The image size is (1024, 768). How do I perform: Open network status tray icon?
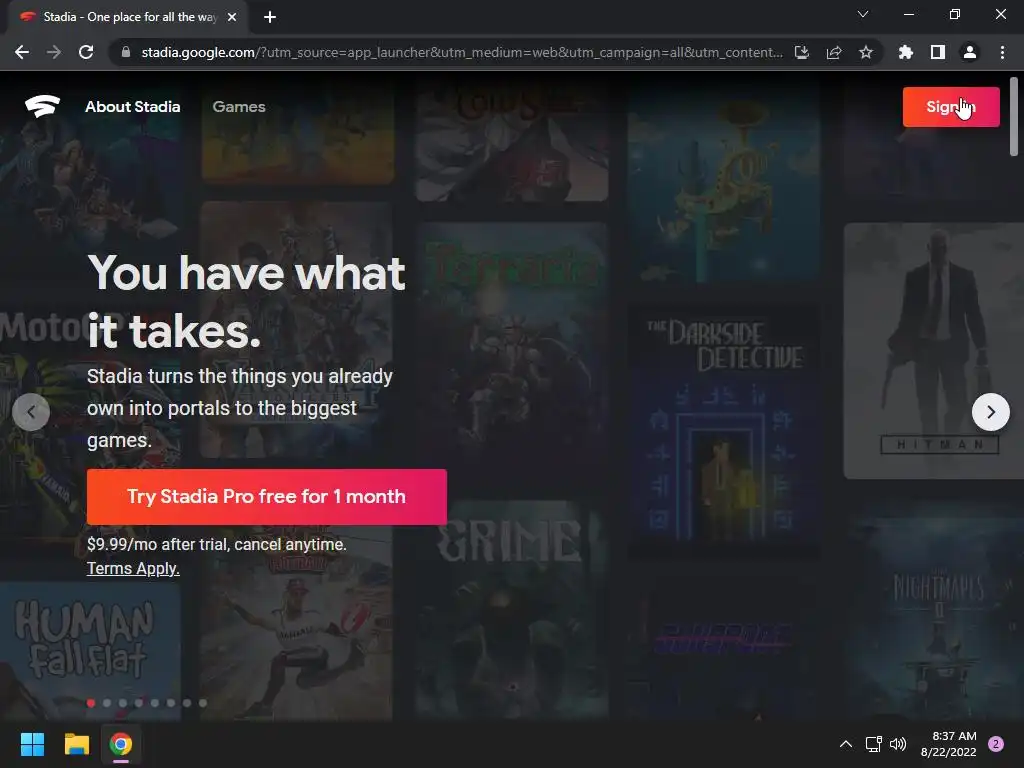873,744
